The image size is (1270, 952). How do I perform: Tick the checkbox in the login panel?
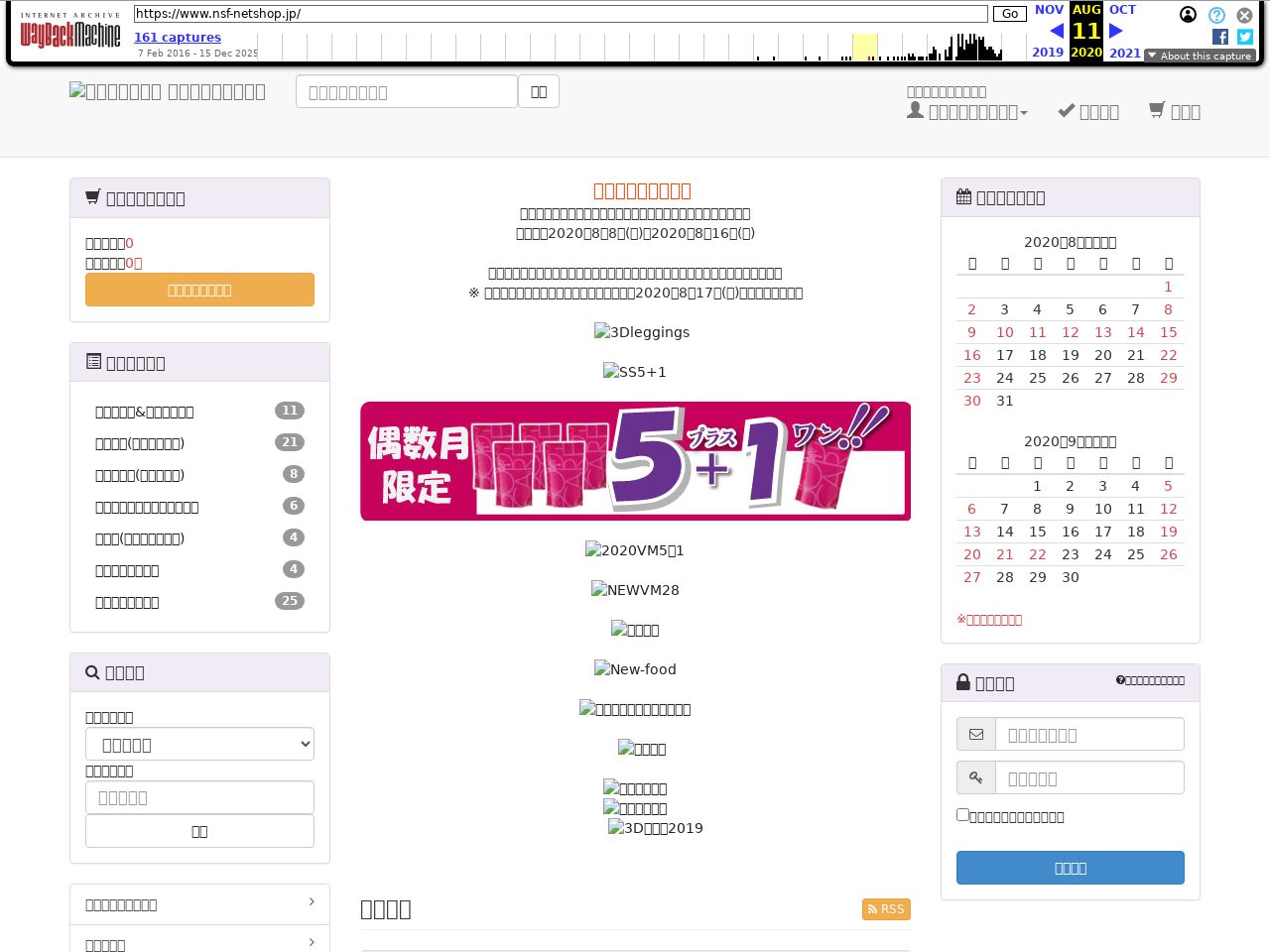pos(962,814)
